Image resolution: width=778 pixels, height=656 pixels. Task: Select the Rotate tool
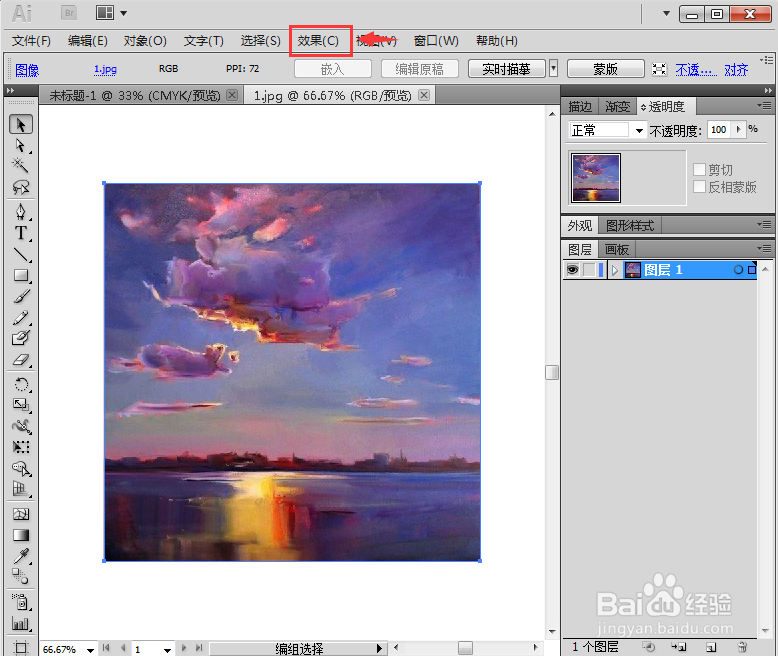[21, 385]
